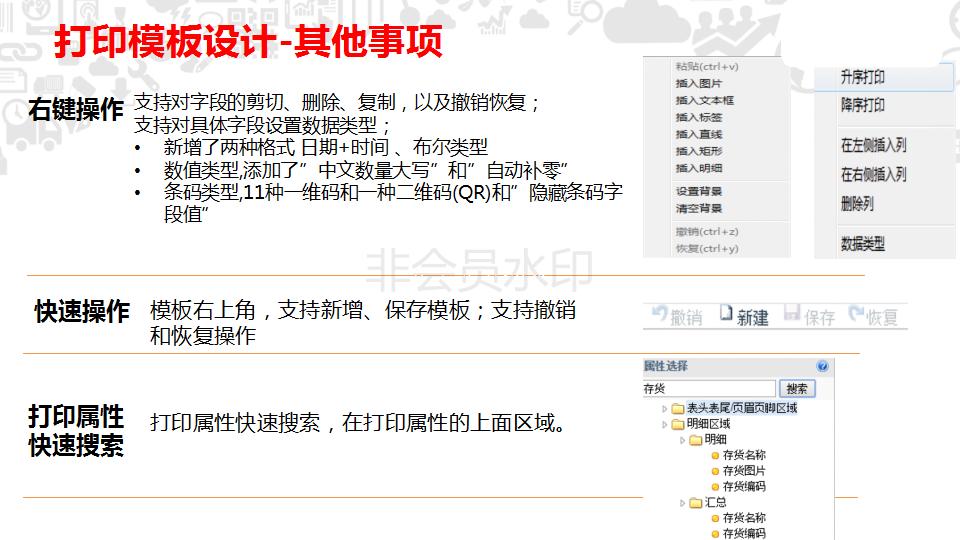The image size is (960, 540).
Task: Click the 打印属性 快速搜索 heading
Action: tap(76, 431)
